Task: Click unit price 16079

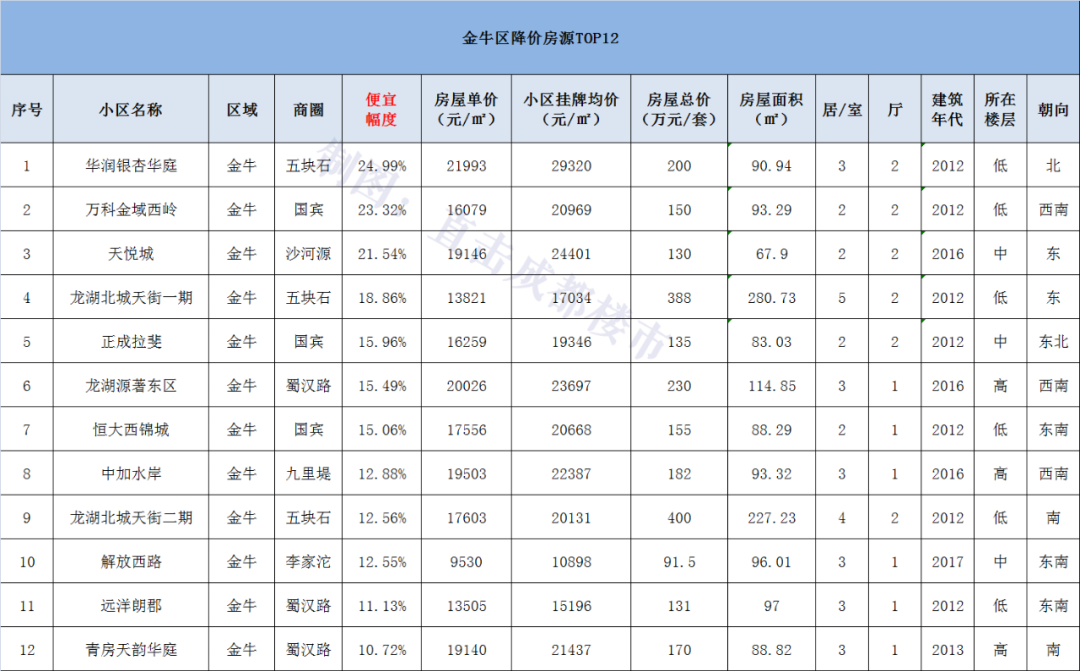Action: pyautogui.click(x=466, y=210)
